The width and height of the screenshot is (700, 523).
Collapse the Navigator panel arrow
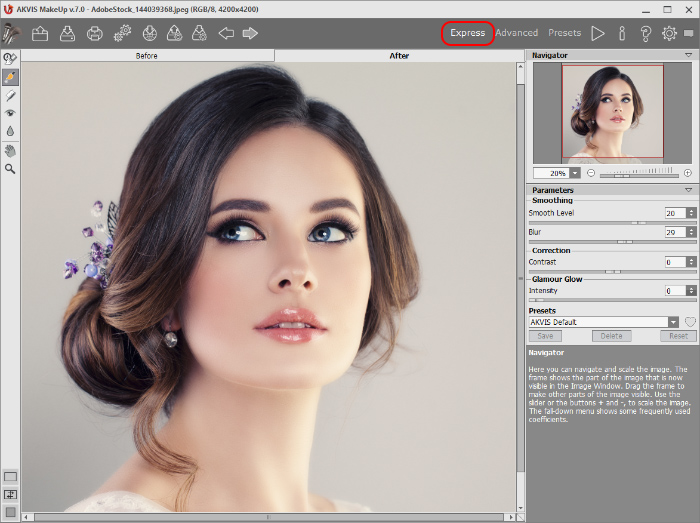(688, 55)
